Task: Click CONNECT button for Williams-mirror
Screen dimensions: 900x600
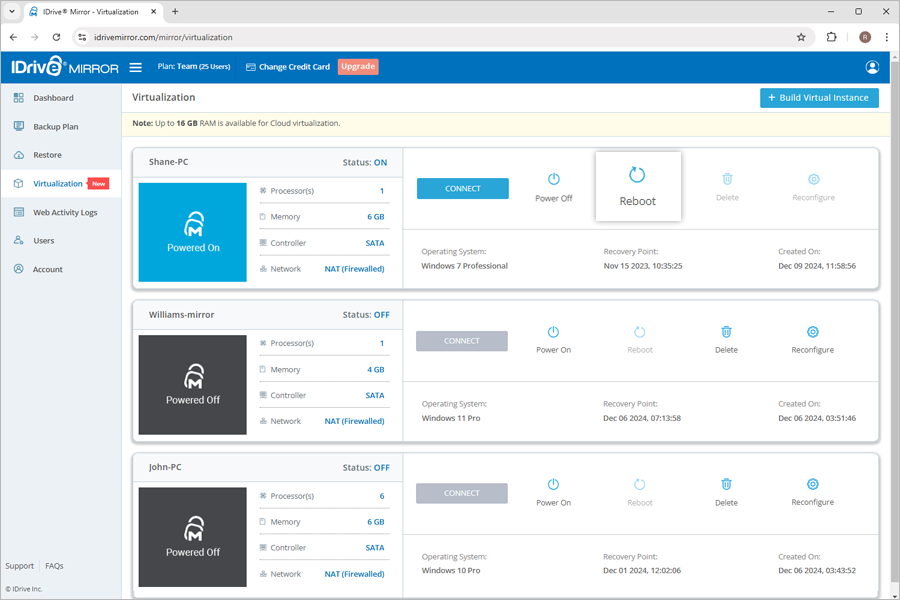Action: click(x=461, y=341)
